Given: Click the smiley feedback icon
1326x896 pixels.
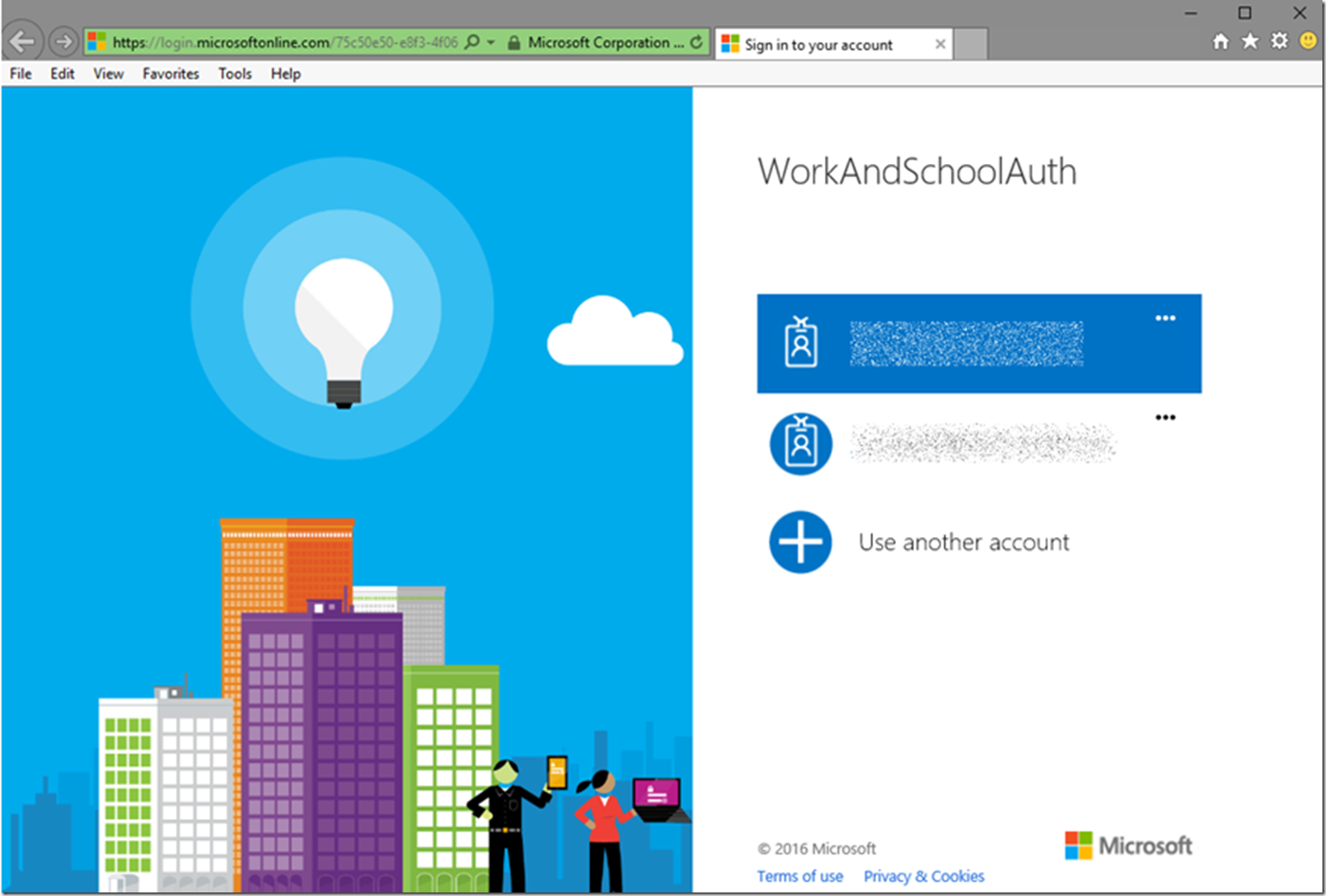Looking at the screenshot, I should [x=1308, y=41].
